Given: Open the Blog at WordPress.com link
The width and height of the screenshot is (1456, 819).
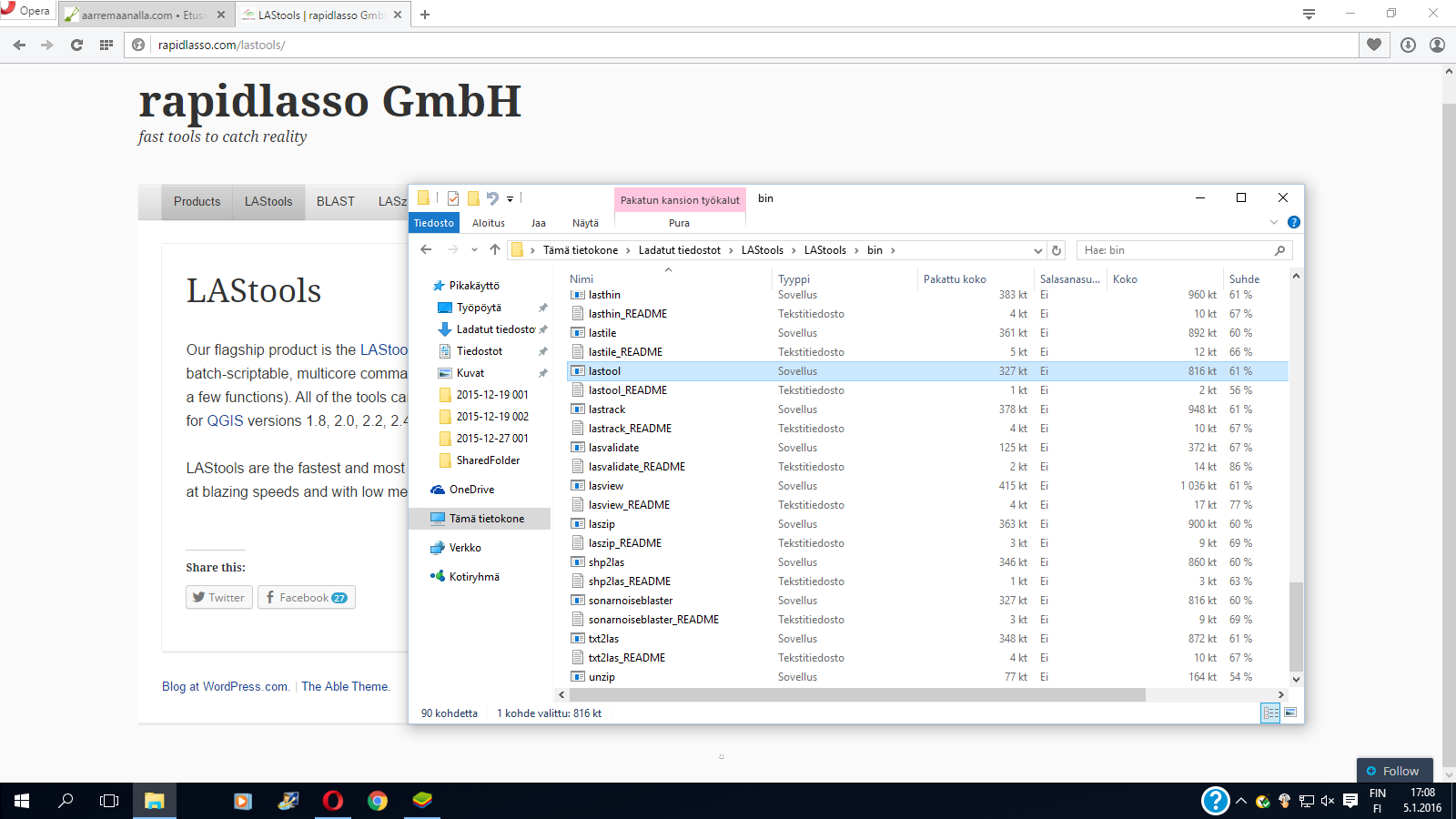Looking at the screenshot, I should click(x=225, y=687).
